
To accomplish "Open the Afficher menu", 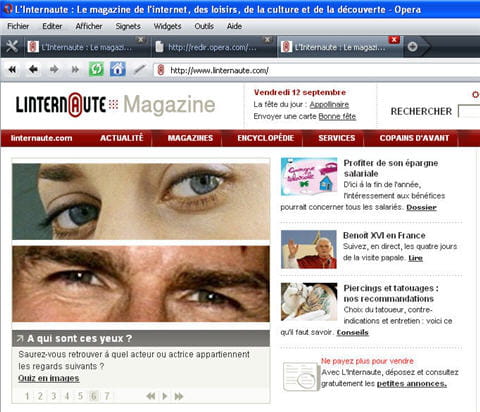I will [x=89, y=26].
